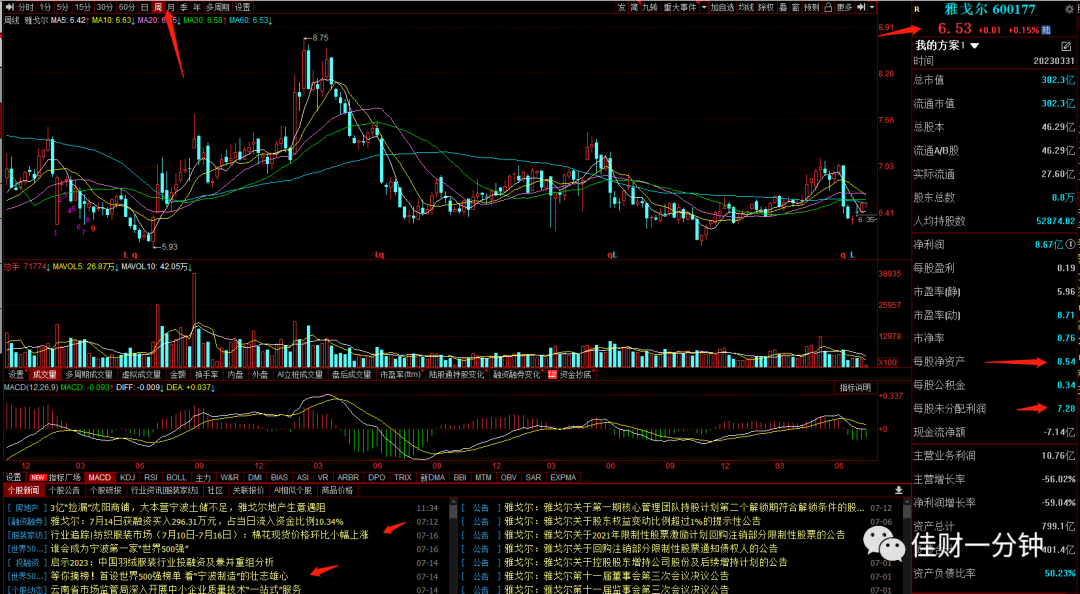Select the MACD indicator tab

coord(99,477)
